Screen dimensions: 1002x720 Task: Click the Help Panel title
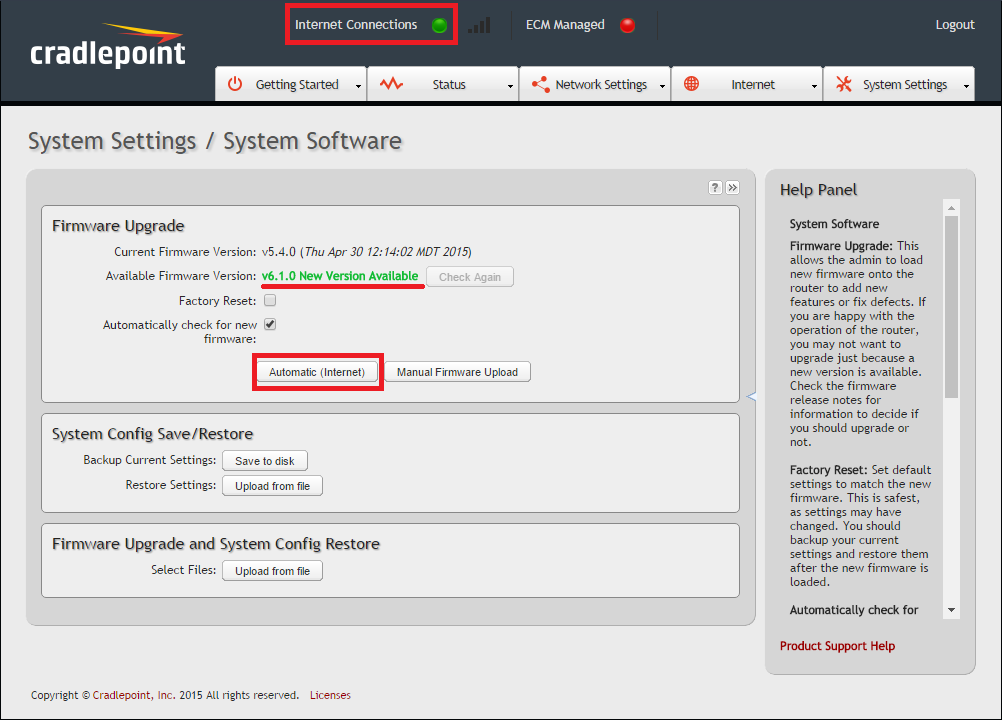(819, 190)
